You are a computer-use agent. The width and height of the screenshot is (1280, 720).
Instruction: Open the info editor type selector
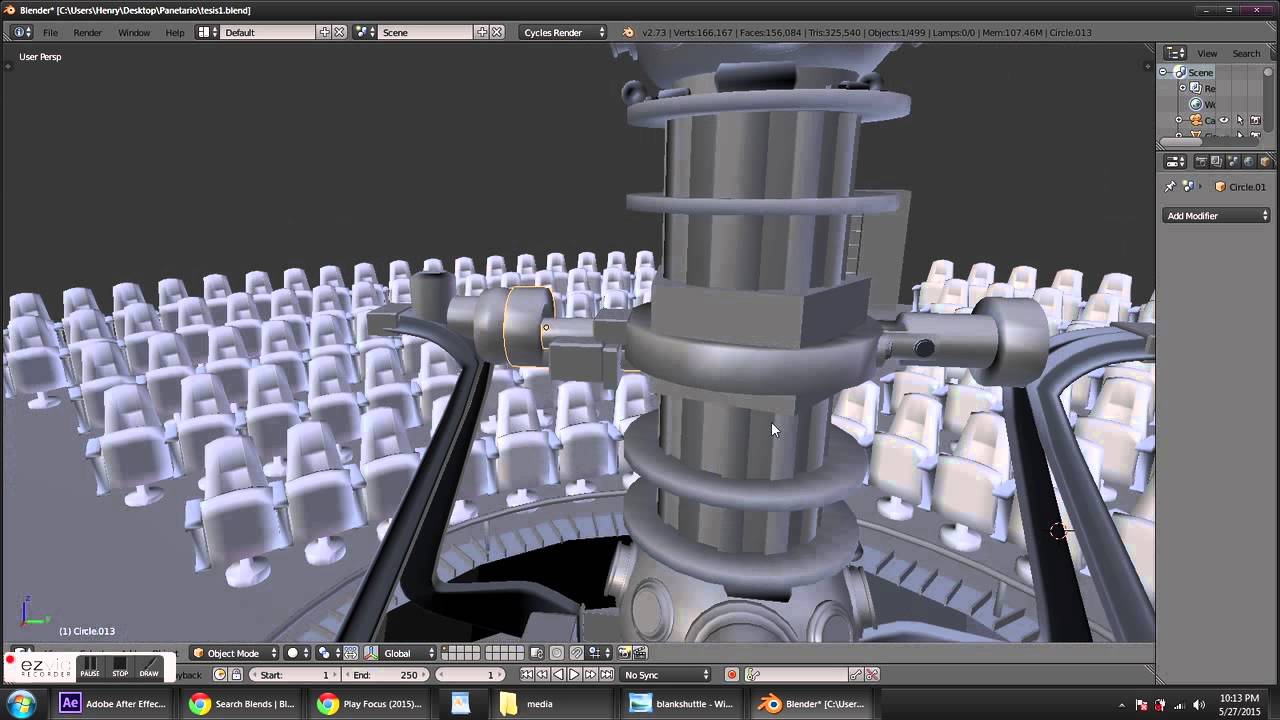[x=22, y=32]
